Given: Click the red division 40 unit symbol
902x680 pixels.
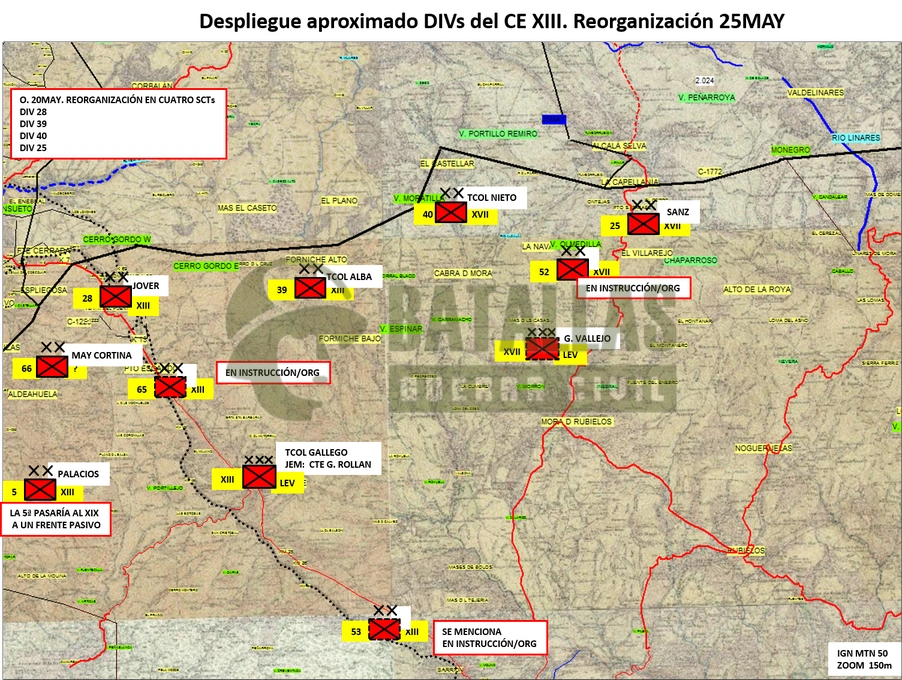Looking at the screenshot, I should (x=451, y=212).
